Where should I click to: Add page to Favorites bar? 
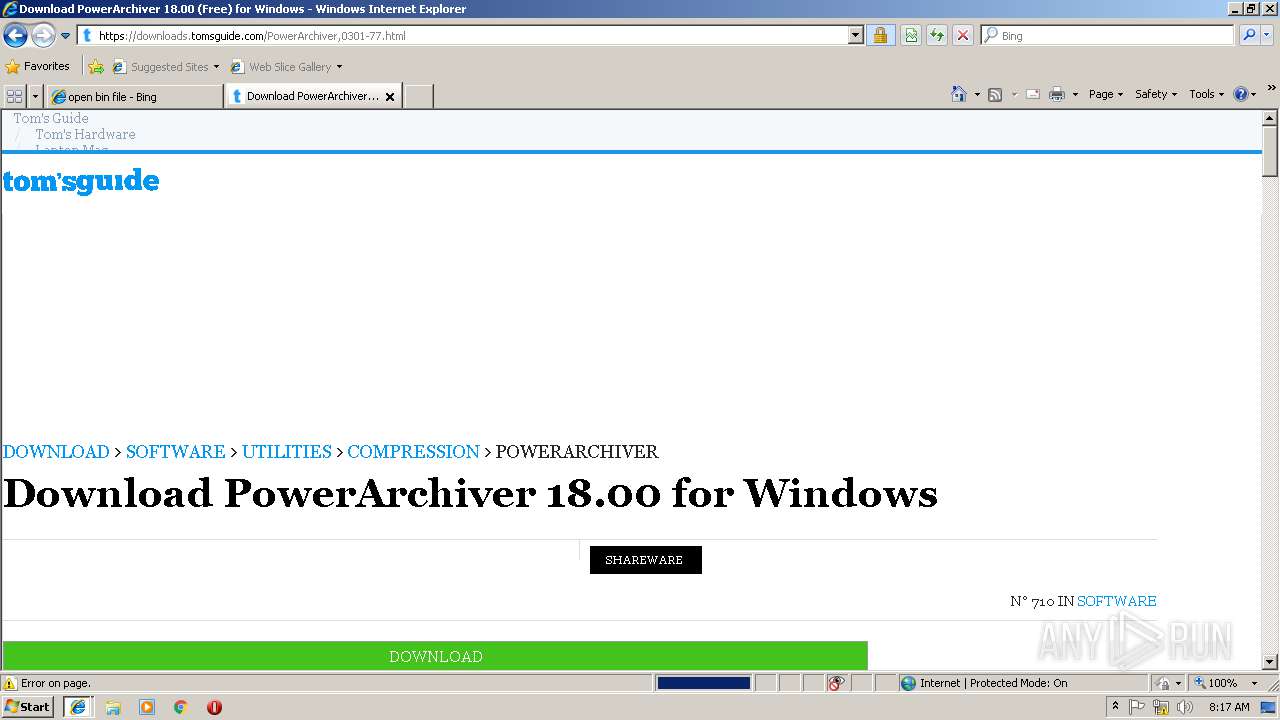tap(96, 67)
